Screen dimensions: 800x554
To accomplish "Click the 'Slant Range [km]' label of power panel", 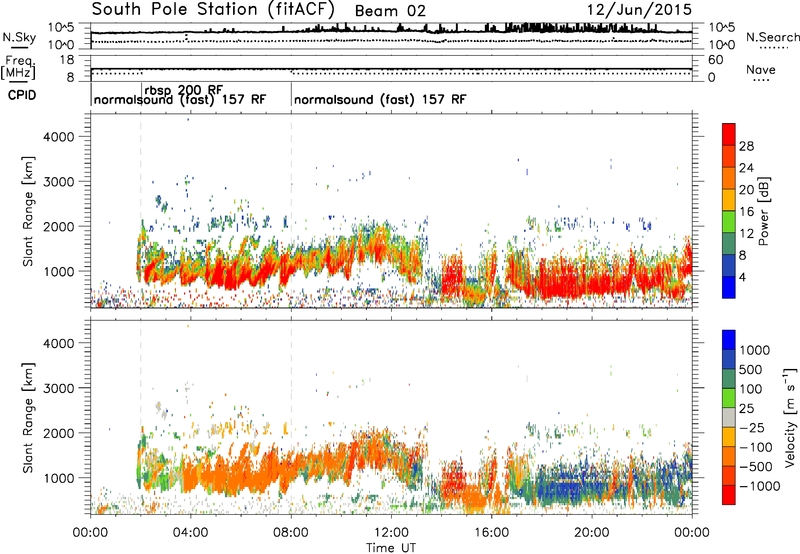I will [x=28, y=211].
